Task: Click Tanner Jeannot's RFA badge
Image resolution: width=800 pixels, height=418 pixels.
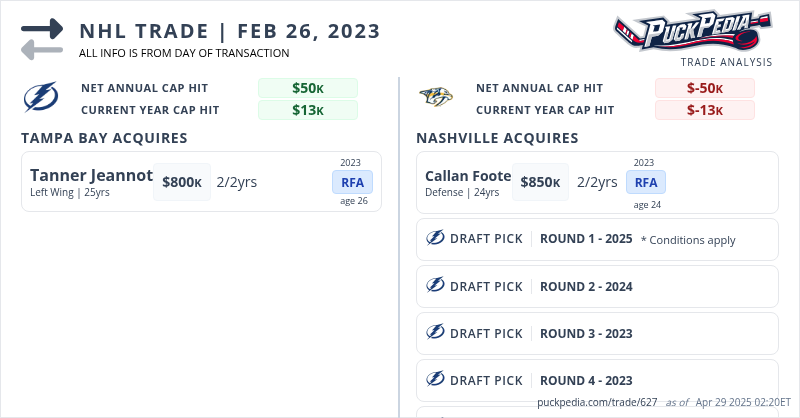Action: point(352,182)
